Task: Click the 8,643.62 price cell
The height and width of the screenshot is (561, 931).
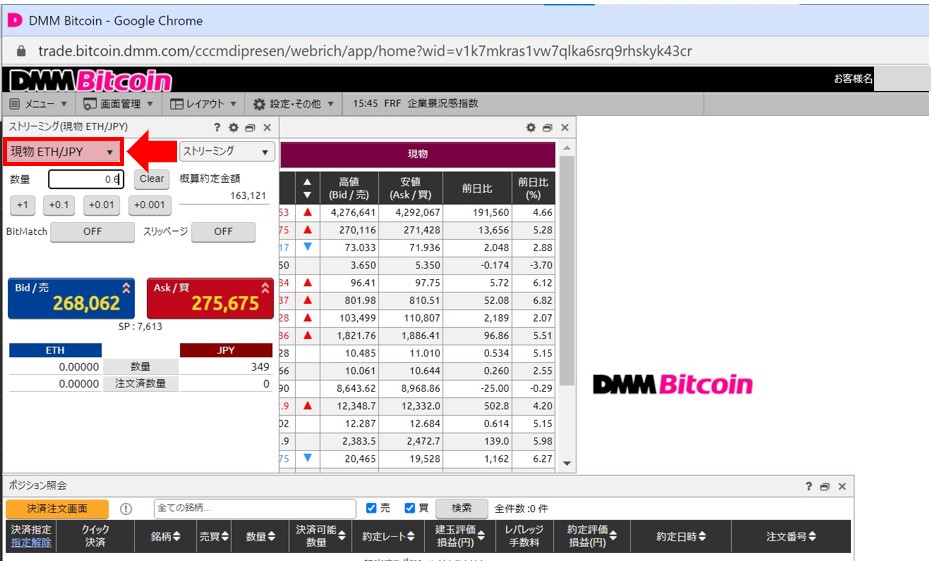Action: click(x=349, y=389)
